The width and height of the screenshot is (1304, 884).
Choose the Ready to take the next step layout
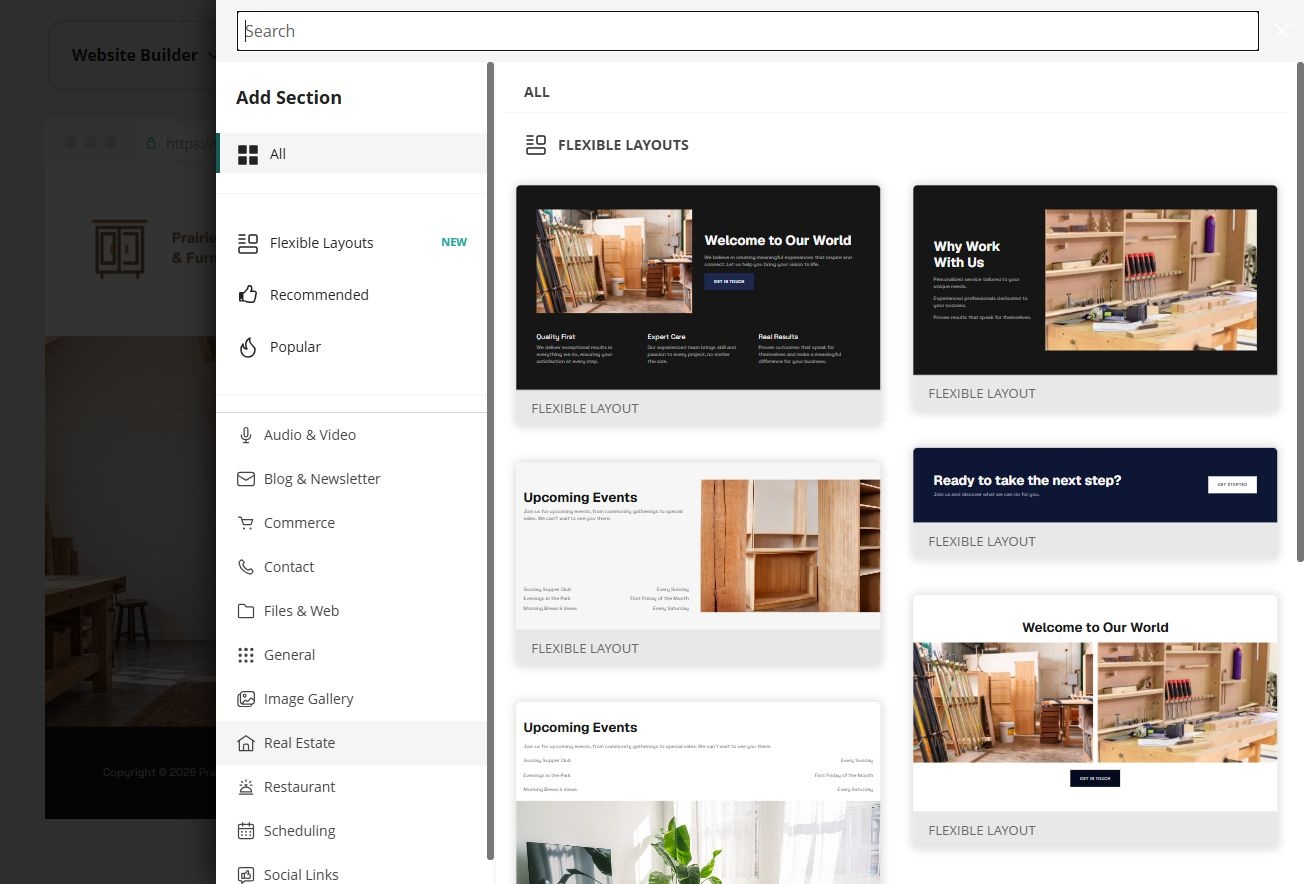(x=1095, y=502)
